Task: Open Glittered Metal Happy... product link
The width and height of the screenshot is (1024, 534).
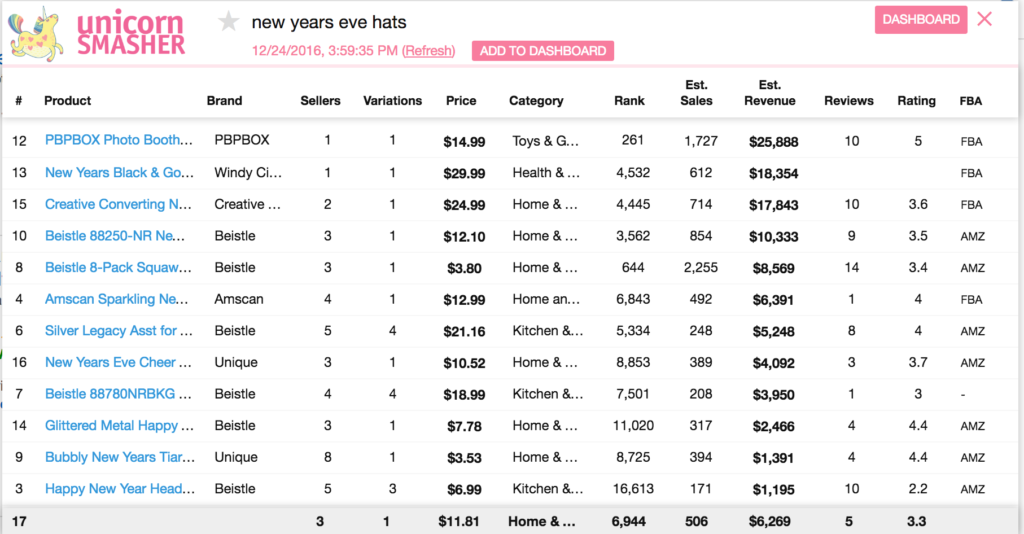Action: point(119,426)
